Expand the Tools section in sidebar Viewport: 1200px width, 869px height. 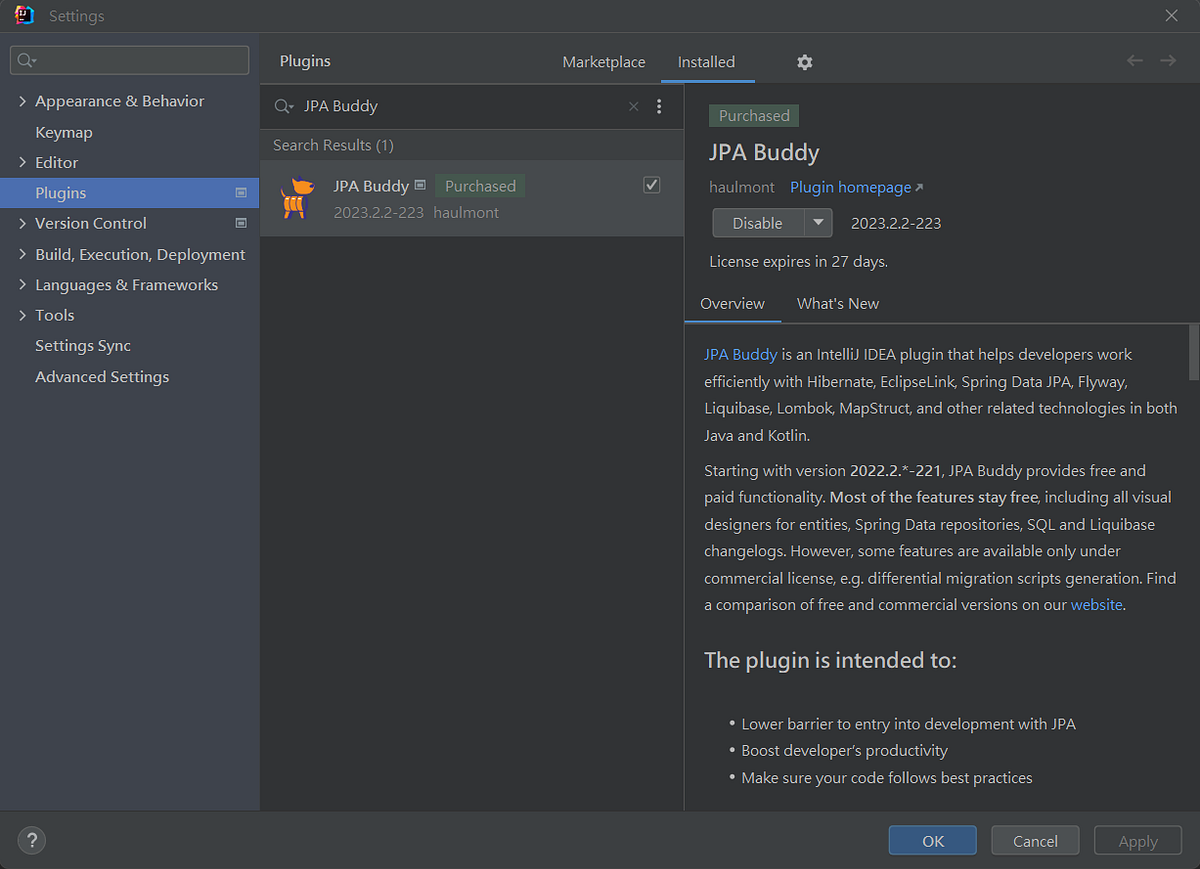(21, 314)
